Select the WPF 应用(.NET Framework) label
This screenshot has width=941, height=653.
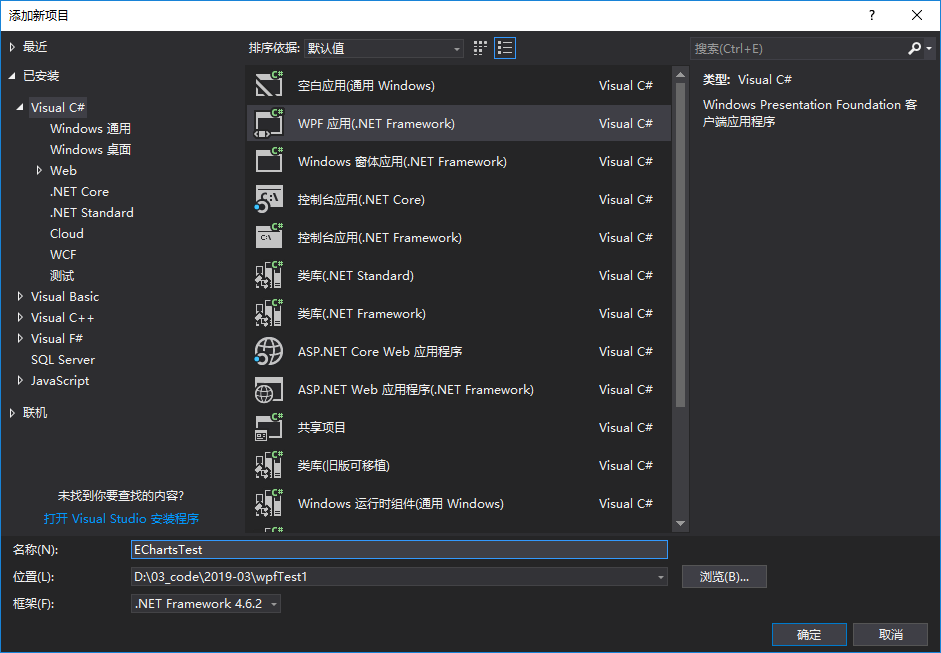pyautogui.click(x=376, y=124)
